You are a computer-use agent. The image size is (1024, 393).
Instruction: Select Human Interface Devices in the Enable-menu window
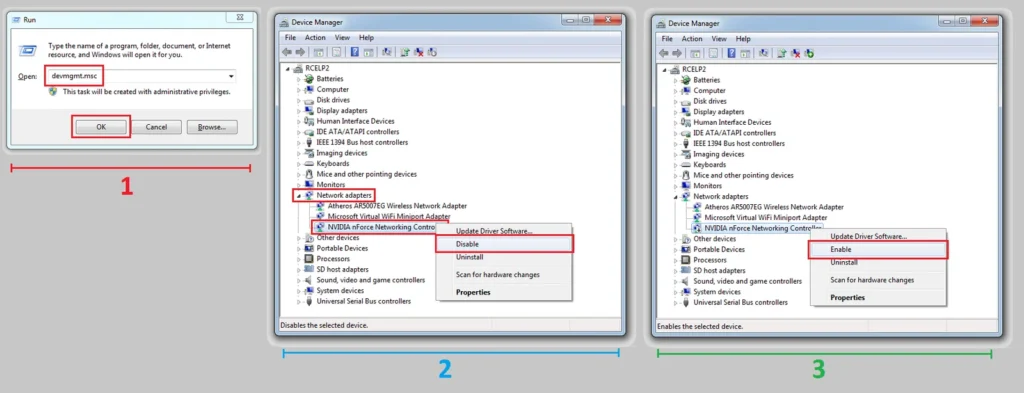pos(732,122)
